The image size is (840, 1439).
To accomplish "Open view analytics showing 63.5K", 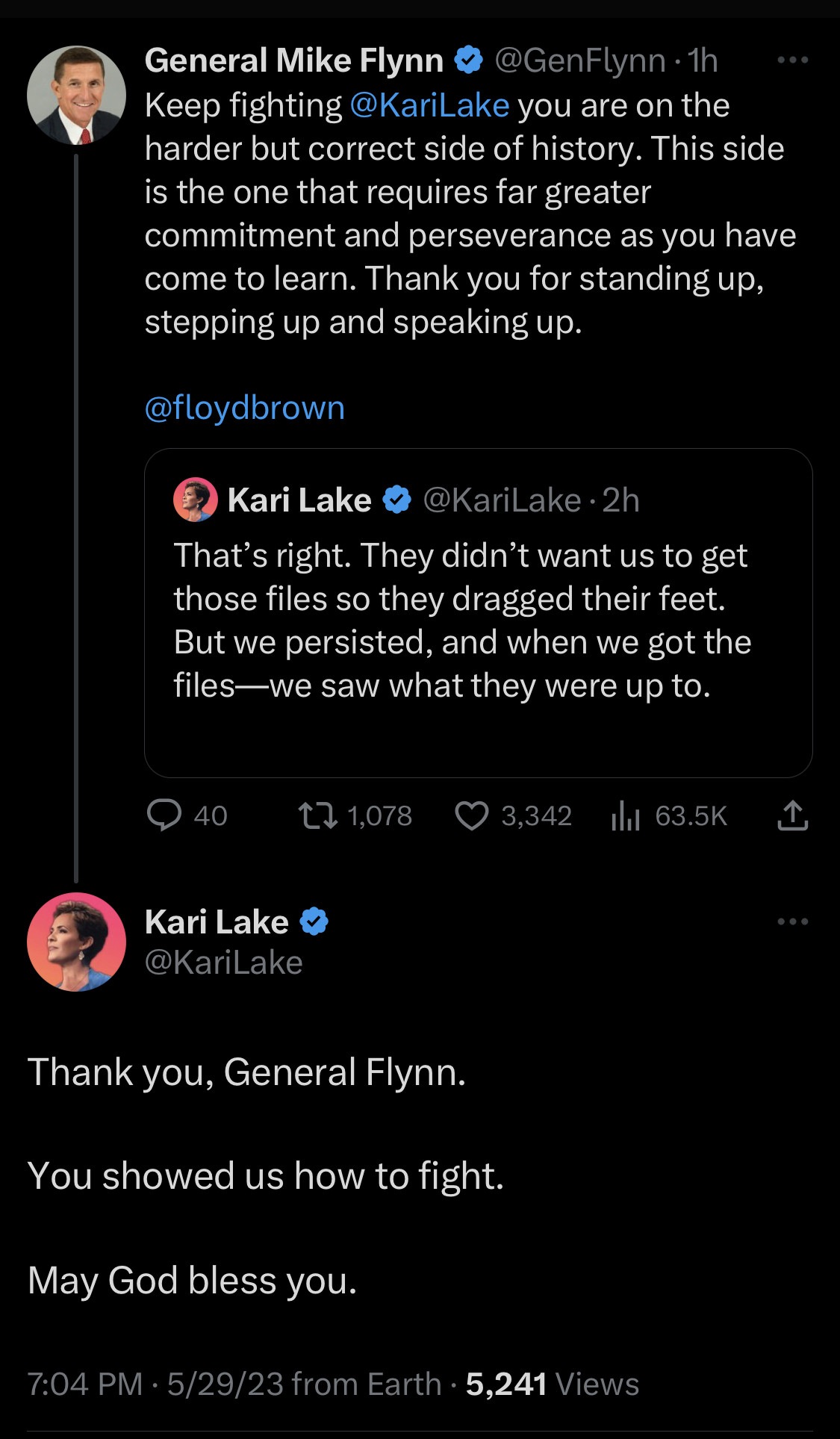I will point(626,815).
